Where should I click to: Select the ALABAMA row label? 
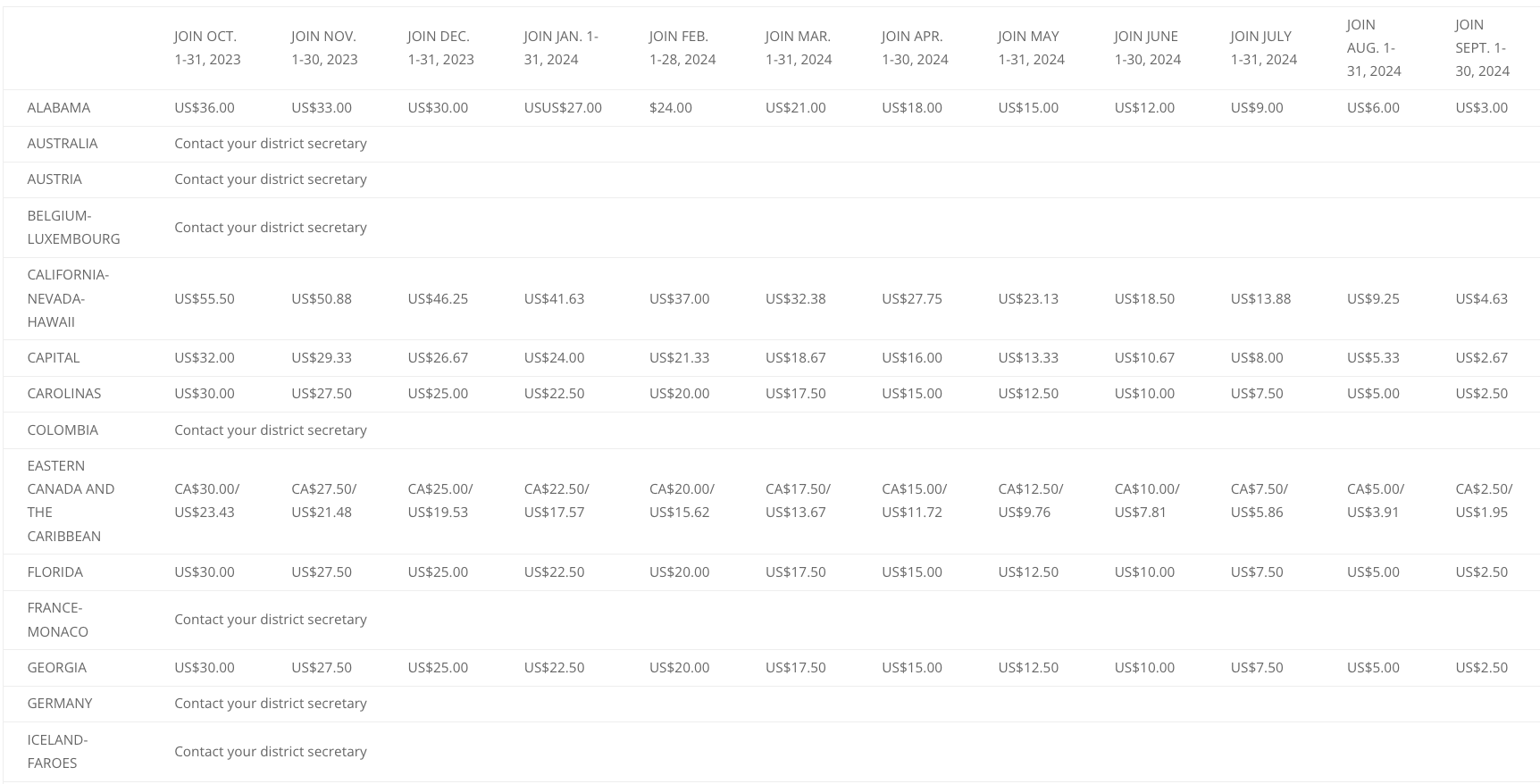tap(58, 108)
